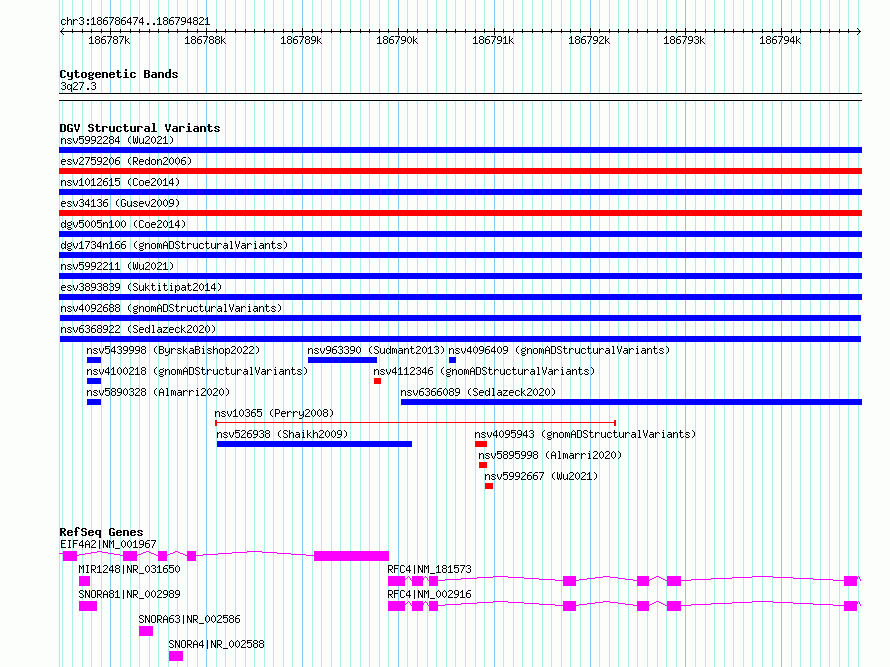Click the 186792k ruler tick label
Screen dimensions: 890x667
(x=589, y=40)
